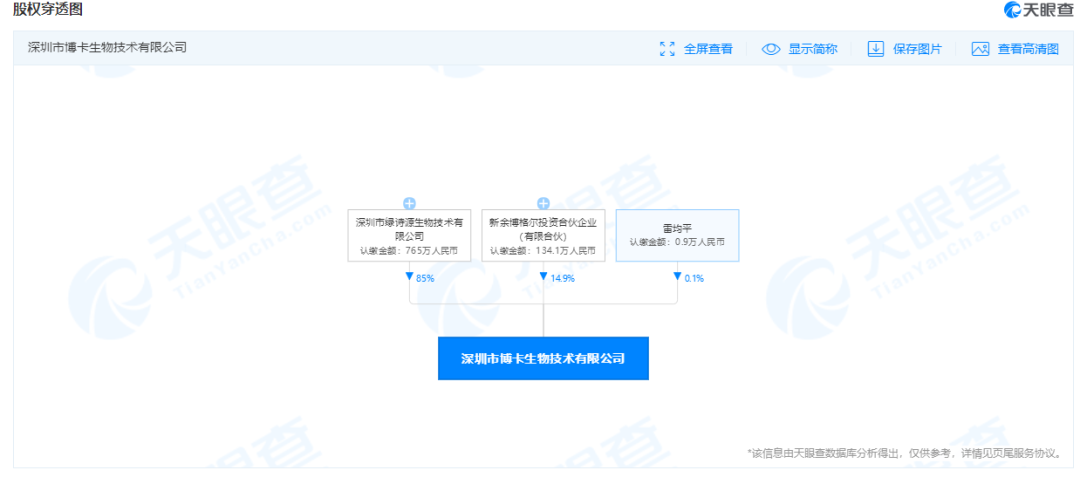Click the 保存图片 text label
This screenshot has width=1080, height=477.
click(917, 48)
